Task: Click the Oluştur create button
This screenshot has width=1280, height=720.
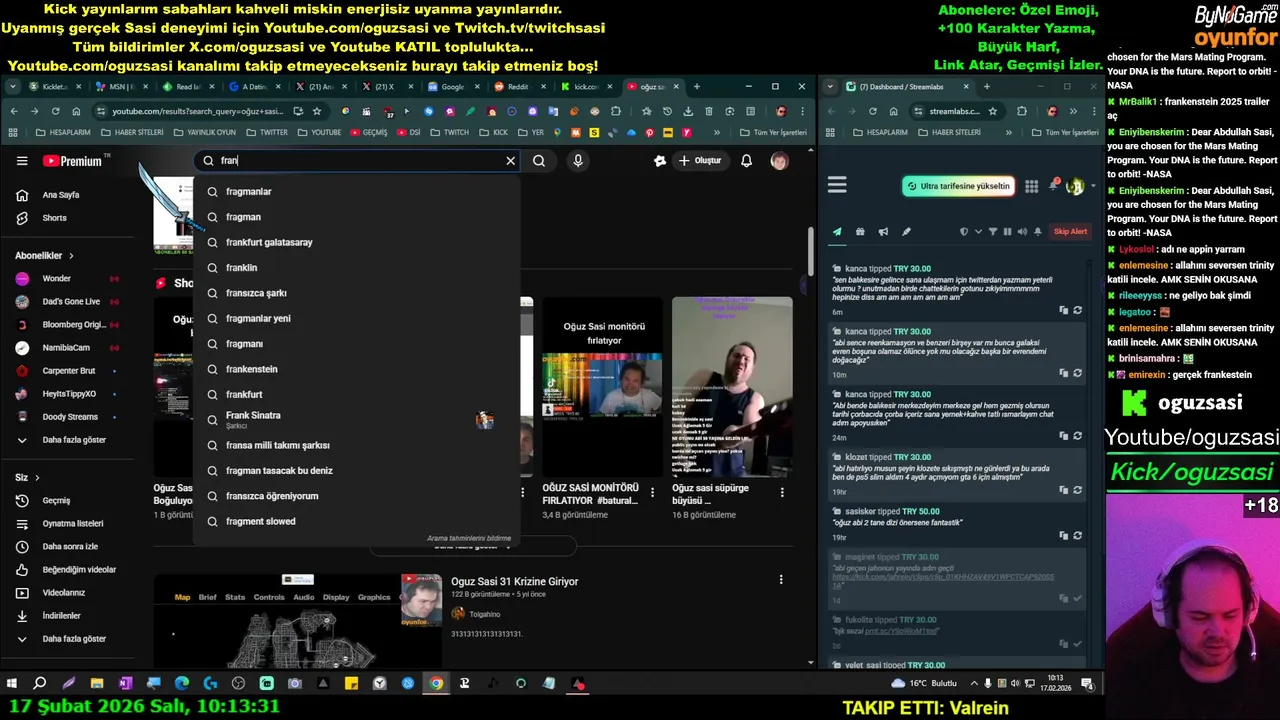Action: pos(700,161)
